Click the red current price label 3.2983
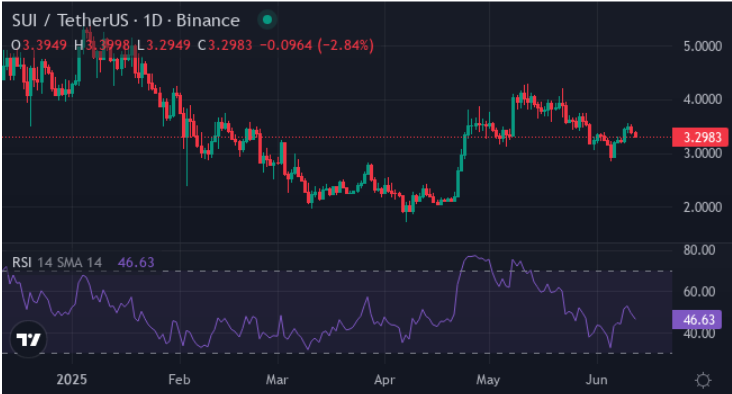 tap(700, 137)
